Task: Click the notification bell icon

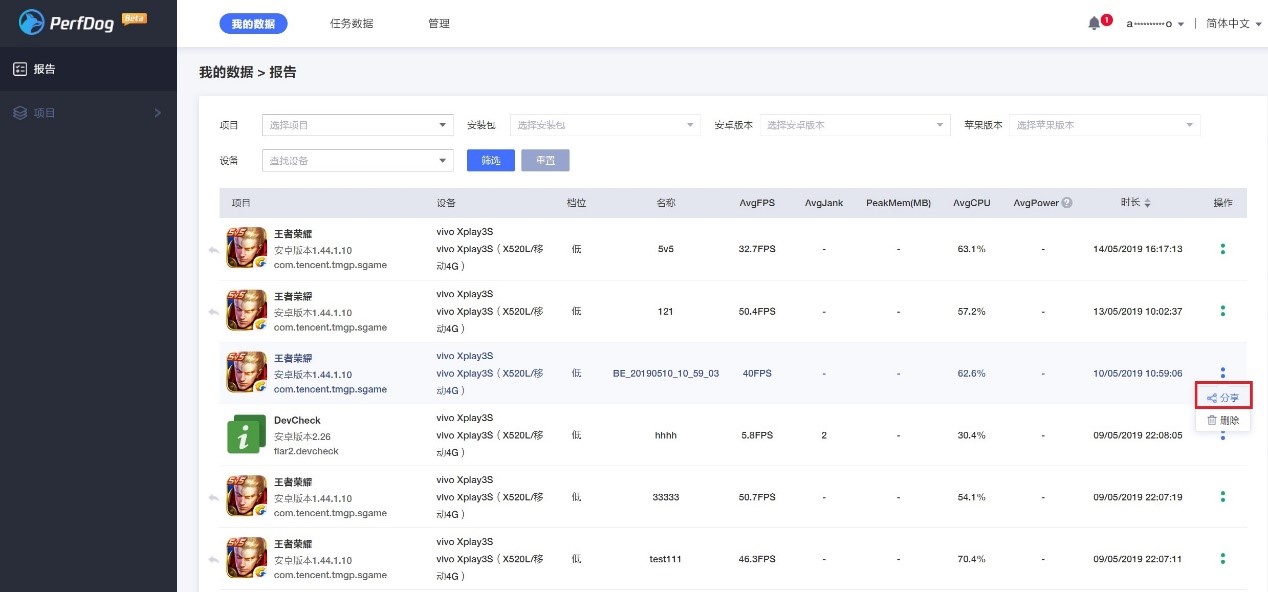Action: coord(1096,21)
